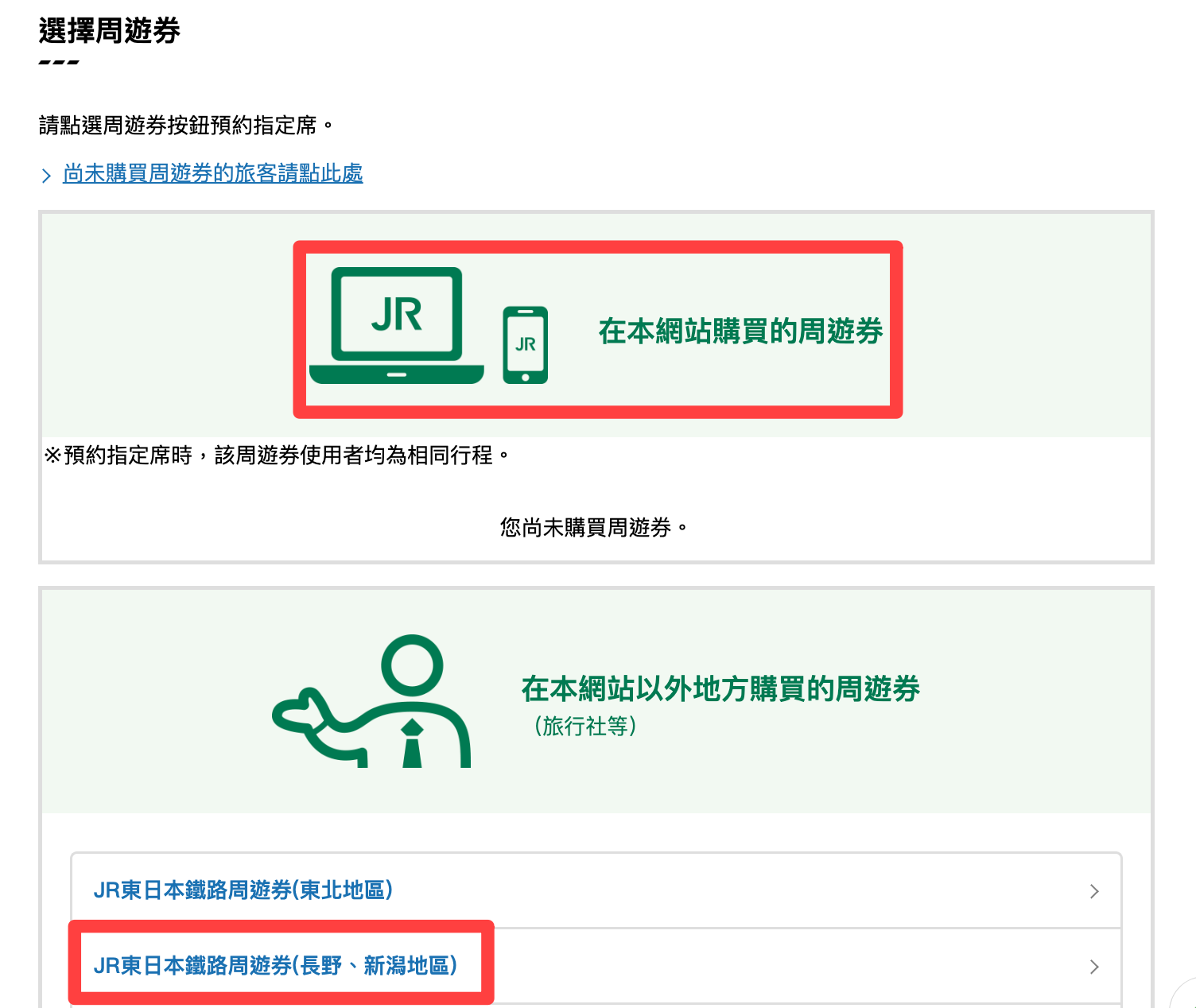1196x1008 pixels.
Task: Select 在本網站以外地方購買的周遊券 heading
Action: (720, 688)
